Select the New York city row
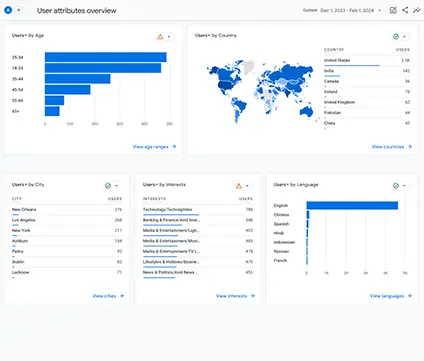Screen dimensions: 424x361 (67, 231)
